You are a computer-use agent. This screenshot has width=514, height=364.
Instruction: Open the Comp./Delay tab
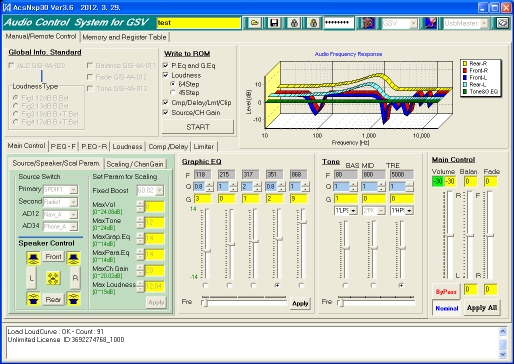(x=168, y=147)
